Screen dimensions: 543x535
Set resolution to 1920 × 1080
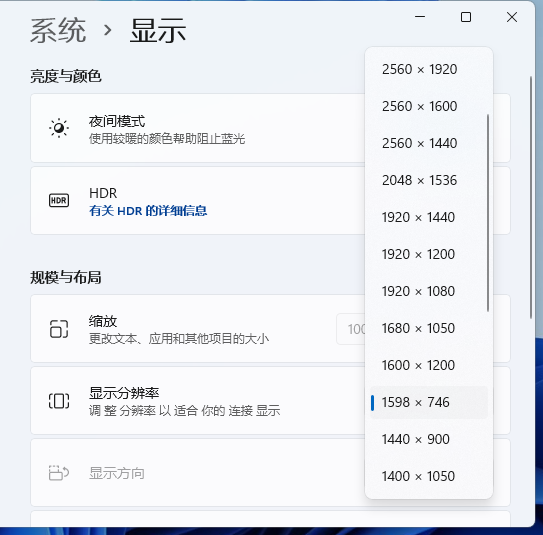pos(429,291)
